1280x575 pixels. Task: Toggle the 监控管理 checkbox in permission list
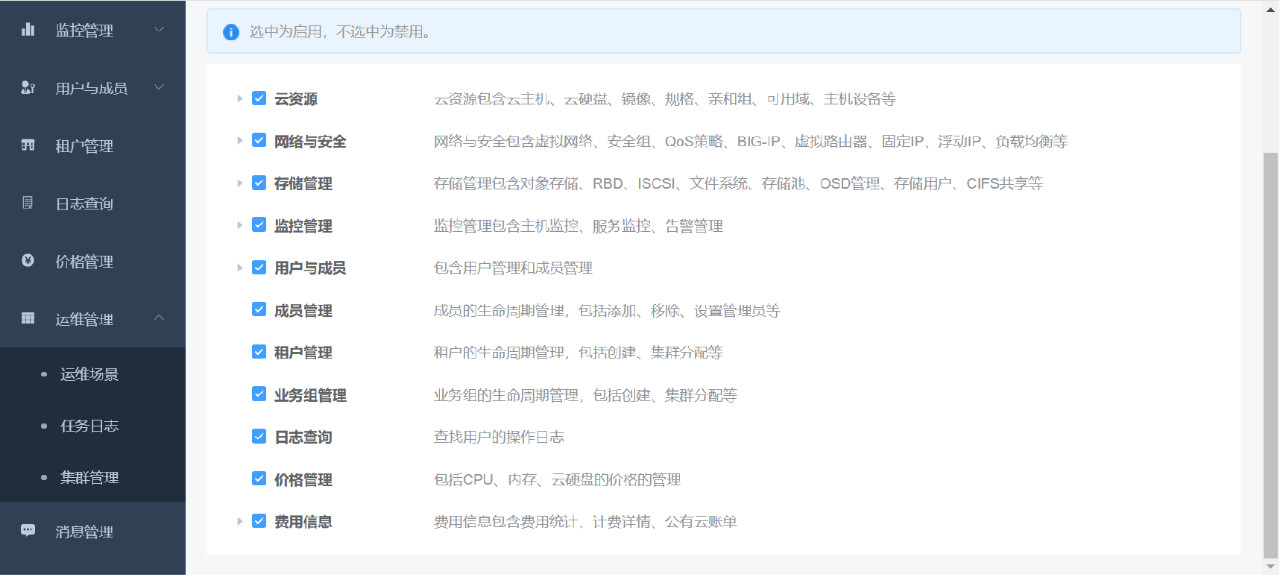click(259, 225)
